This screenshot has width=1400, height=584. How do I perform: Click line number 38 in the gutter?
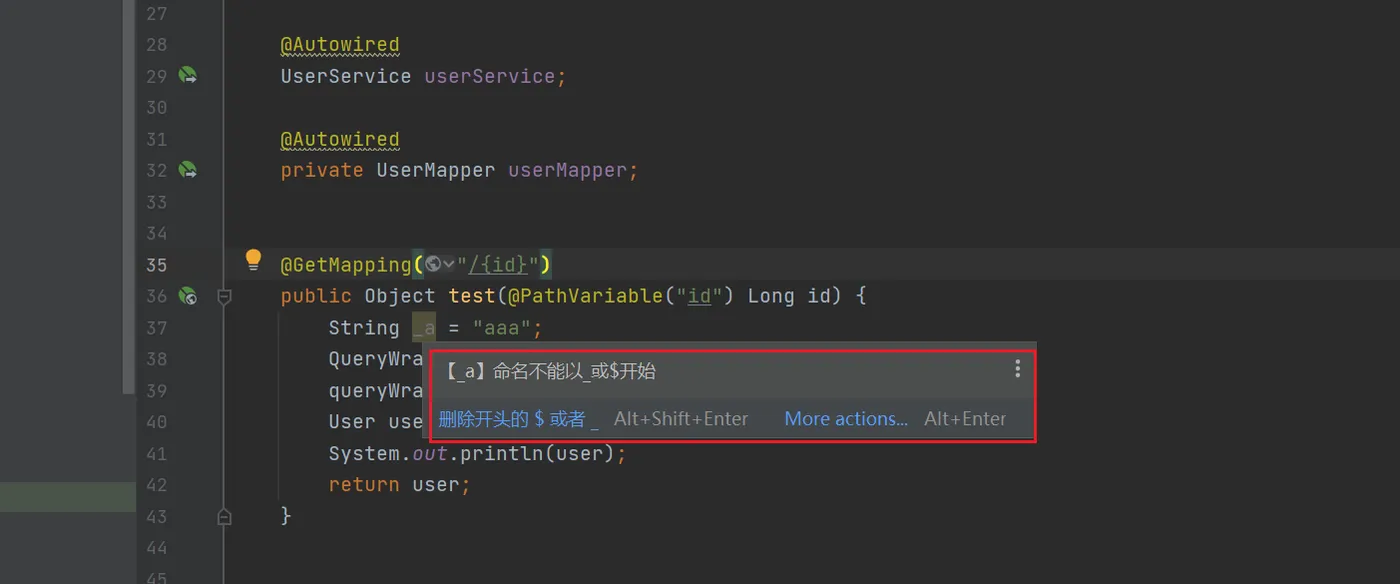pos(156,359)
